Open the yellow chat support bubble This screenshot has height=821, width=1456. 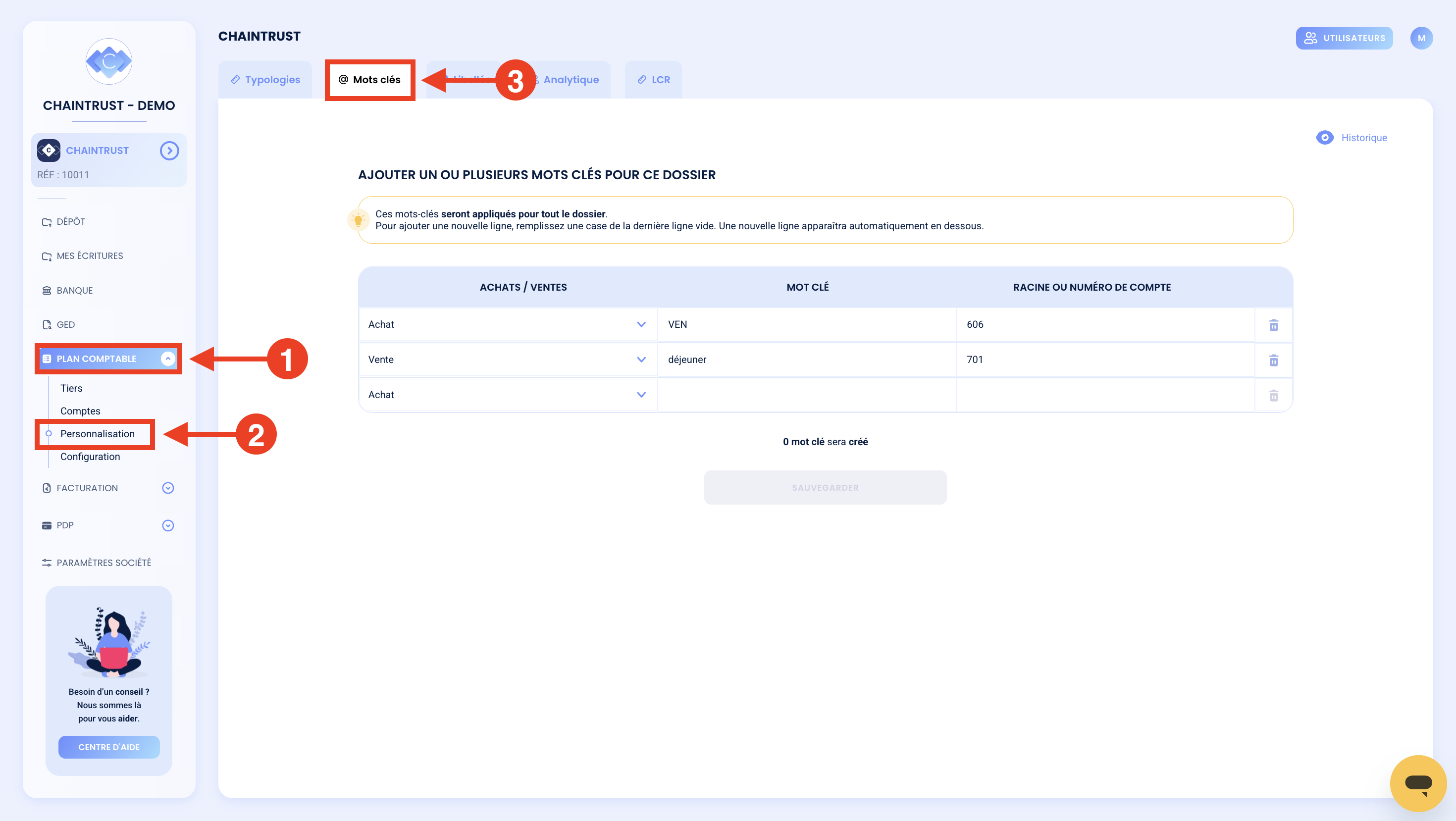click(1418, 783)
